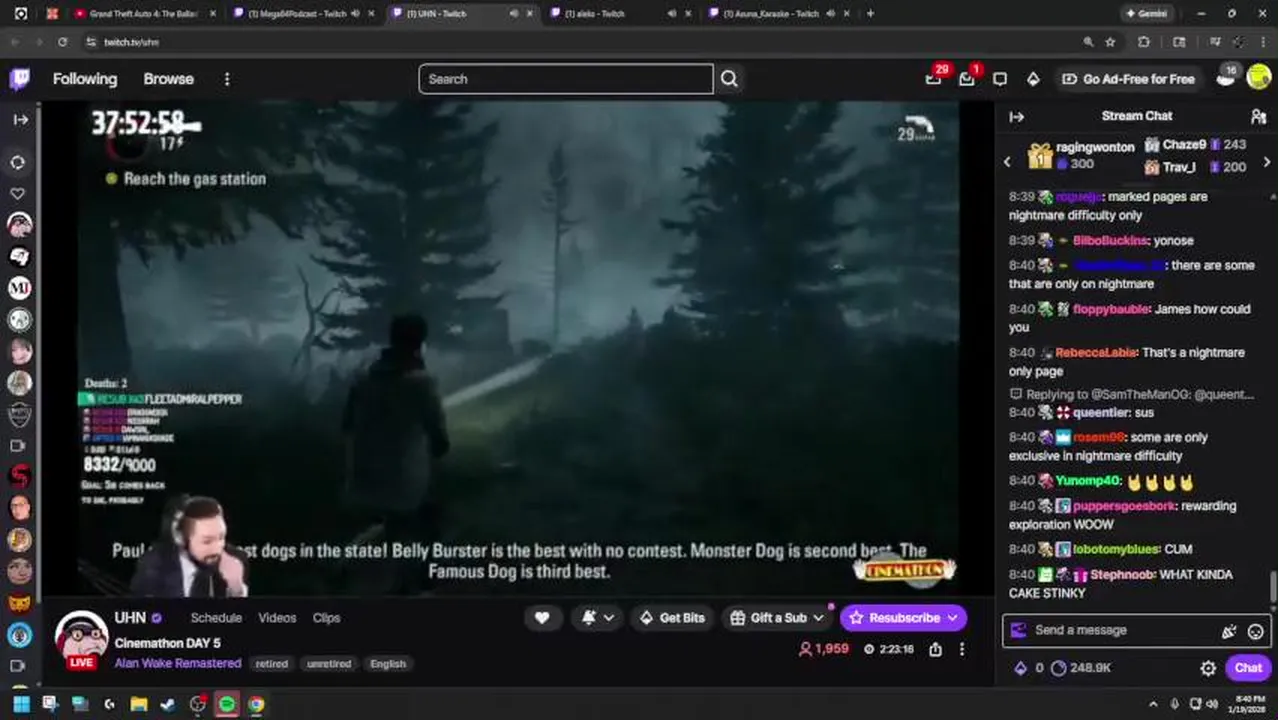The height and width of the screenshot is (720, 1278).
Task: Open chat settings gear
Action: pyautogui.click(x=1208, y=668)
